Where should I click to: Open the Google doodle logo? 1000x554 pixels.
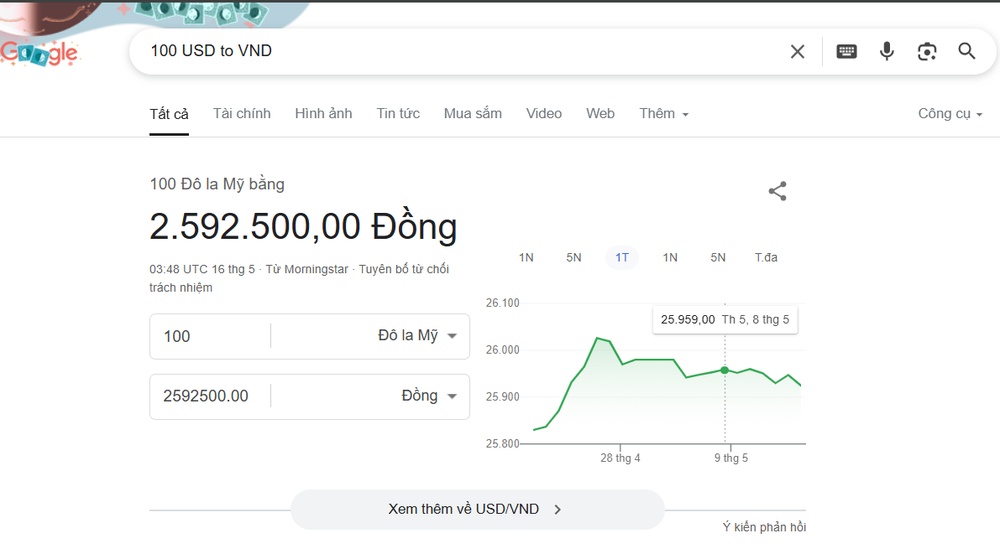click(x=40, y=52)
